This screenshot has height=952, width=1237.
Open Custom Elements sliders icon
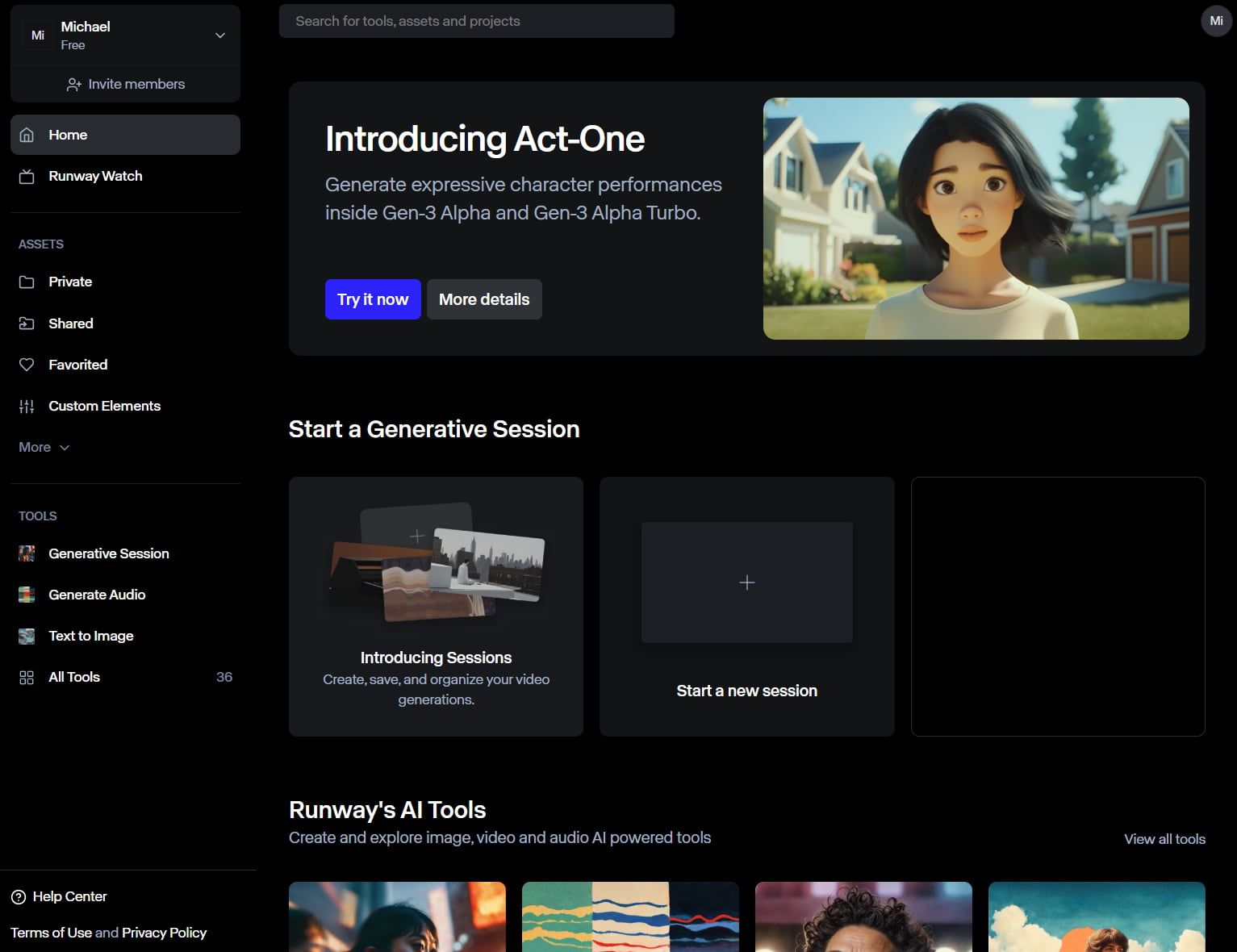(27, 407)
